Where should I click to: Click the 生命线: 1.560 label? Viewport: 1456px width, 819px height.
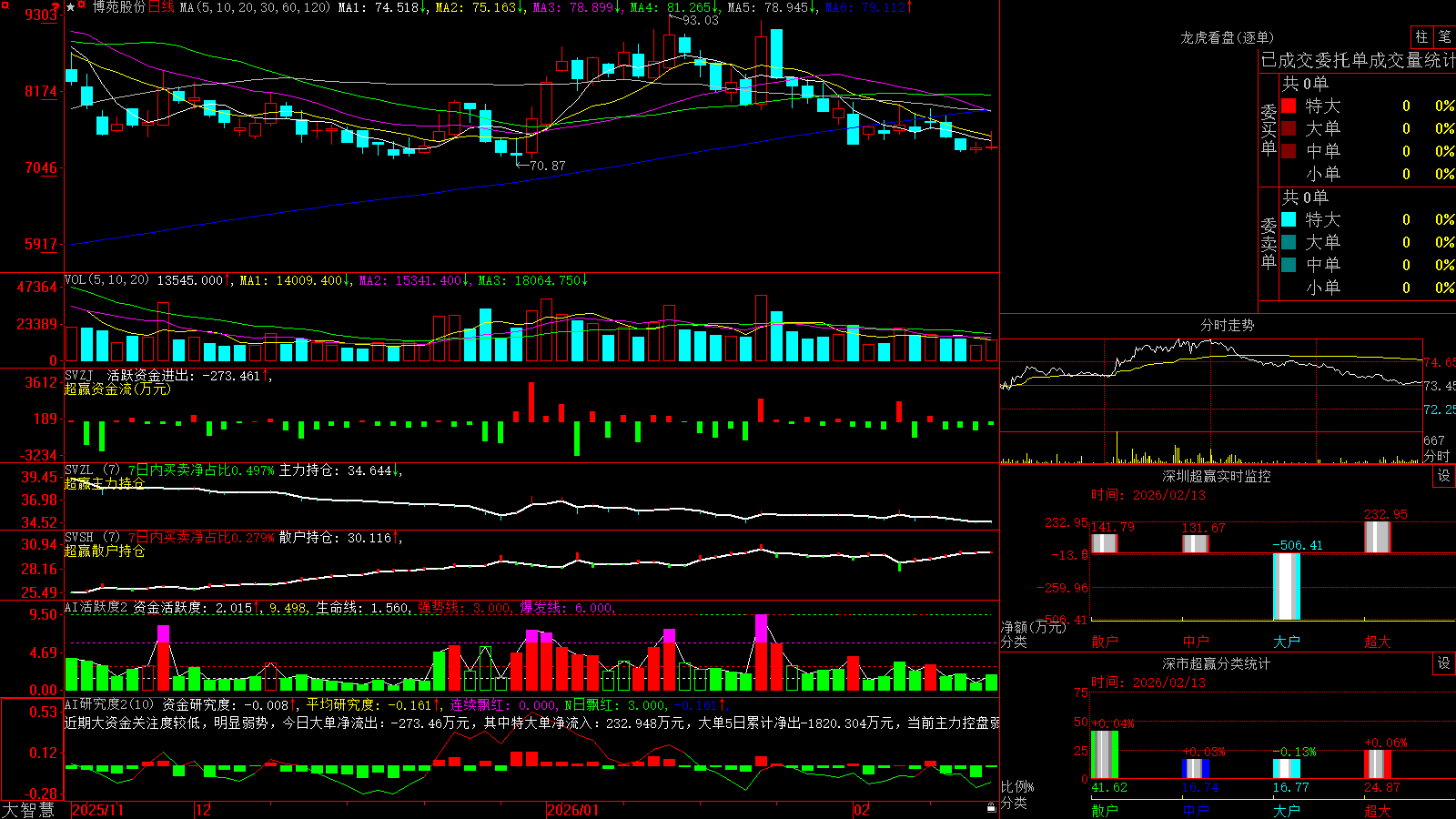(x=362, y=608)
